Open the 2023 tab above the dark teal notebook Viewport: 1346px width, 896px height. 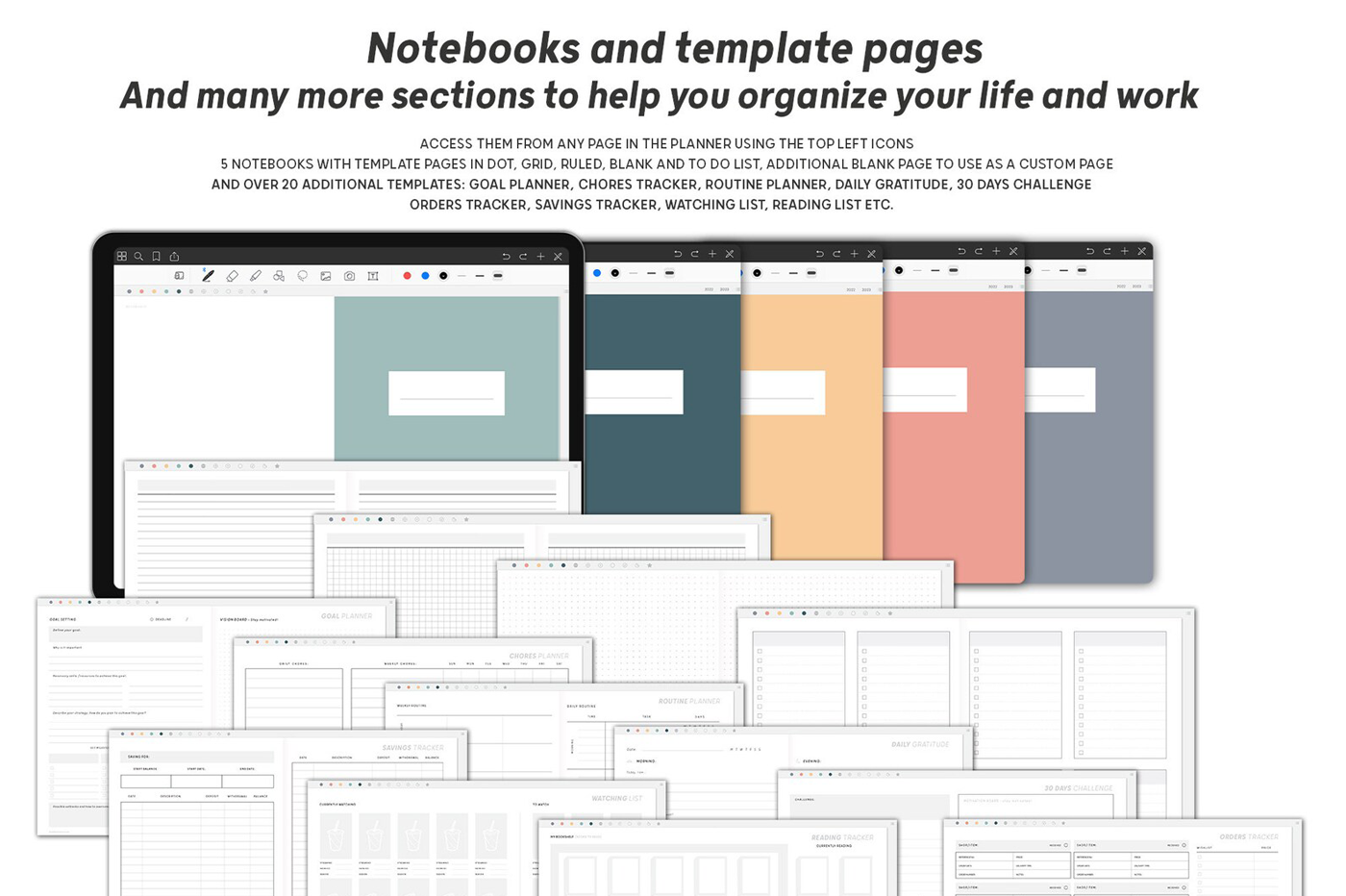point(724,289)
